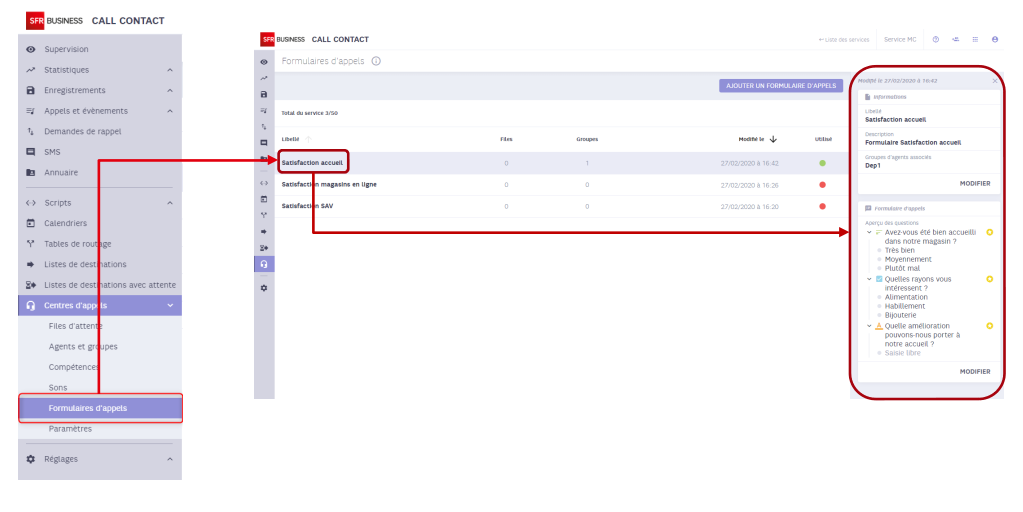The height and width of the screenshot is (512, 1023).
Task: Open the Annuaire directory icon
Action: coord(31,173)
